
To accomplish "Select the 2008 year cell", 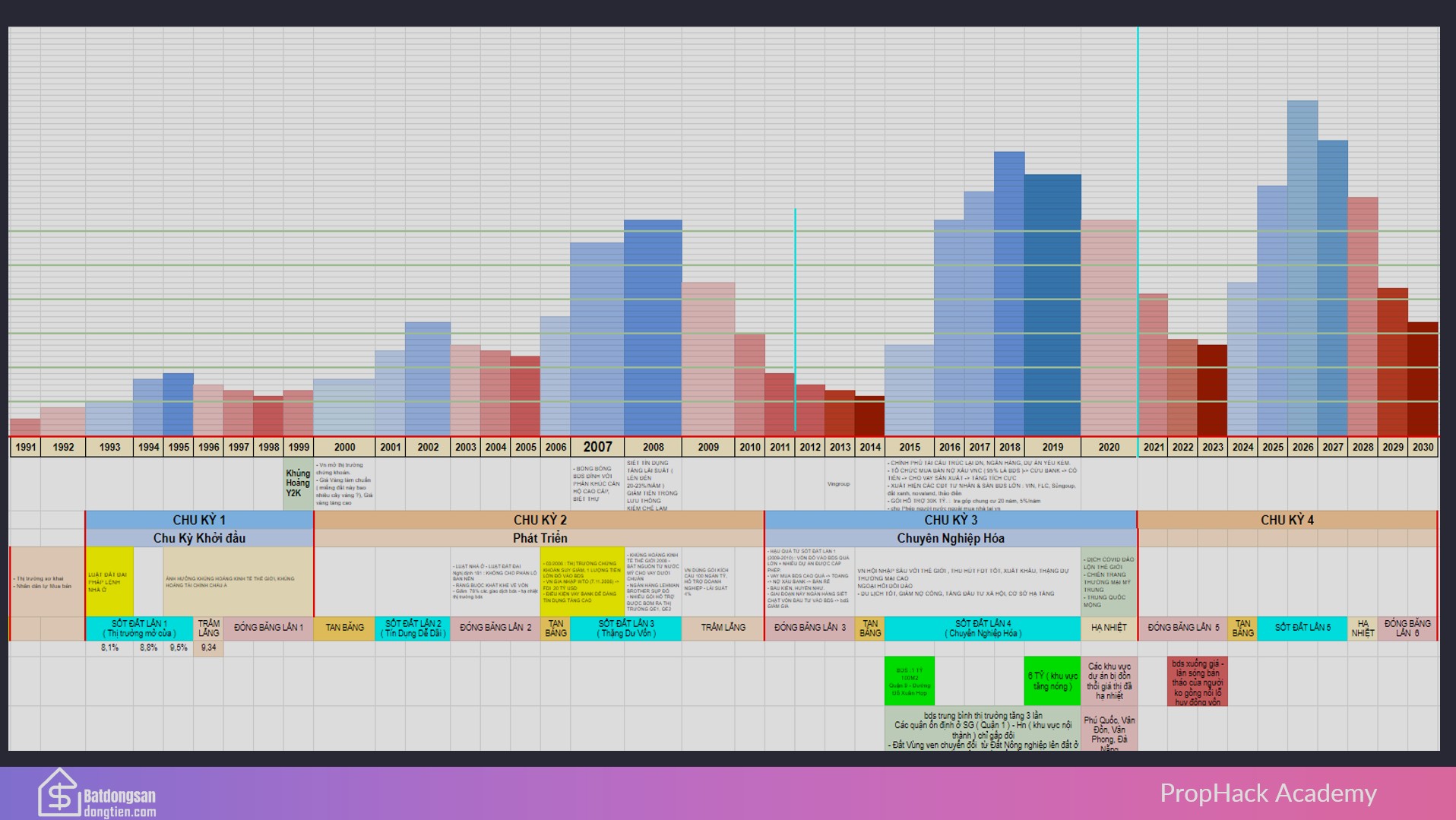I will 653,447.
